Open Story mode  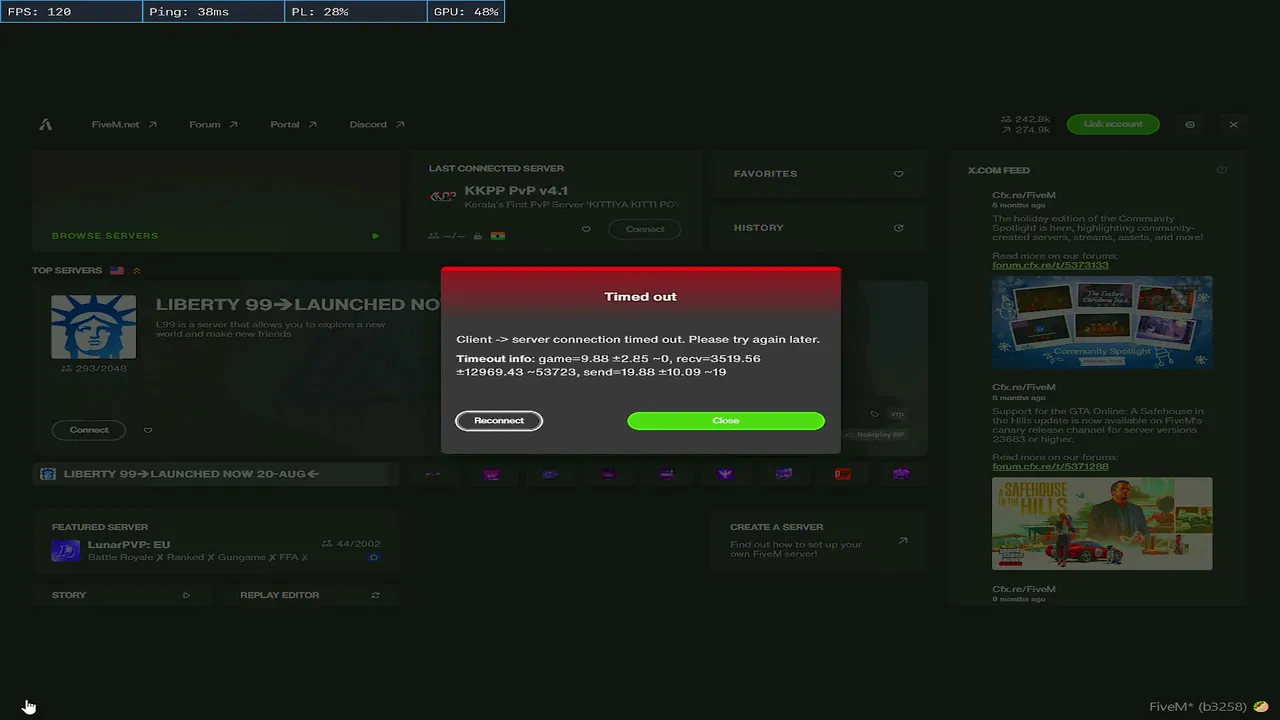[x=121, y=595]
